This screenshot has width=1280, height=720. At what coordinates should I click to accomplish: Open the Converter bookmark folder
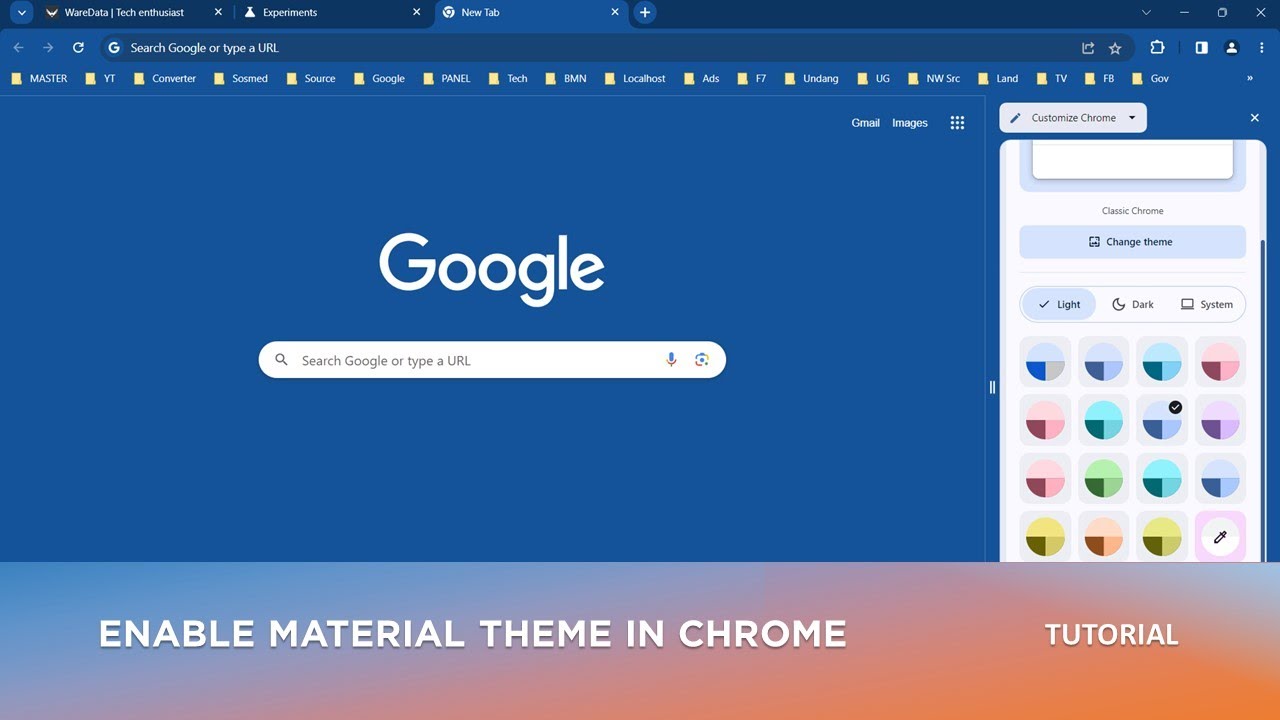165,78
